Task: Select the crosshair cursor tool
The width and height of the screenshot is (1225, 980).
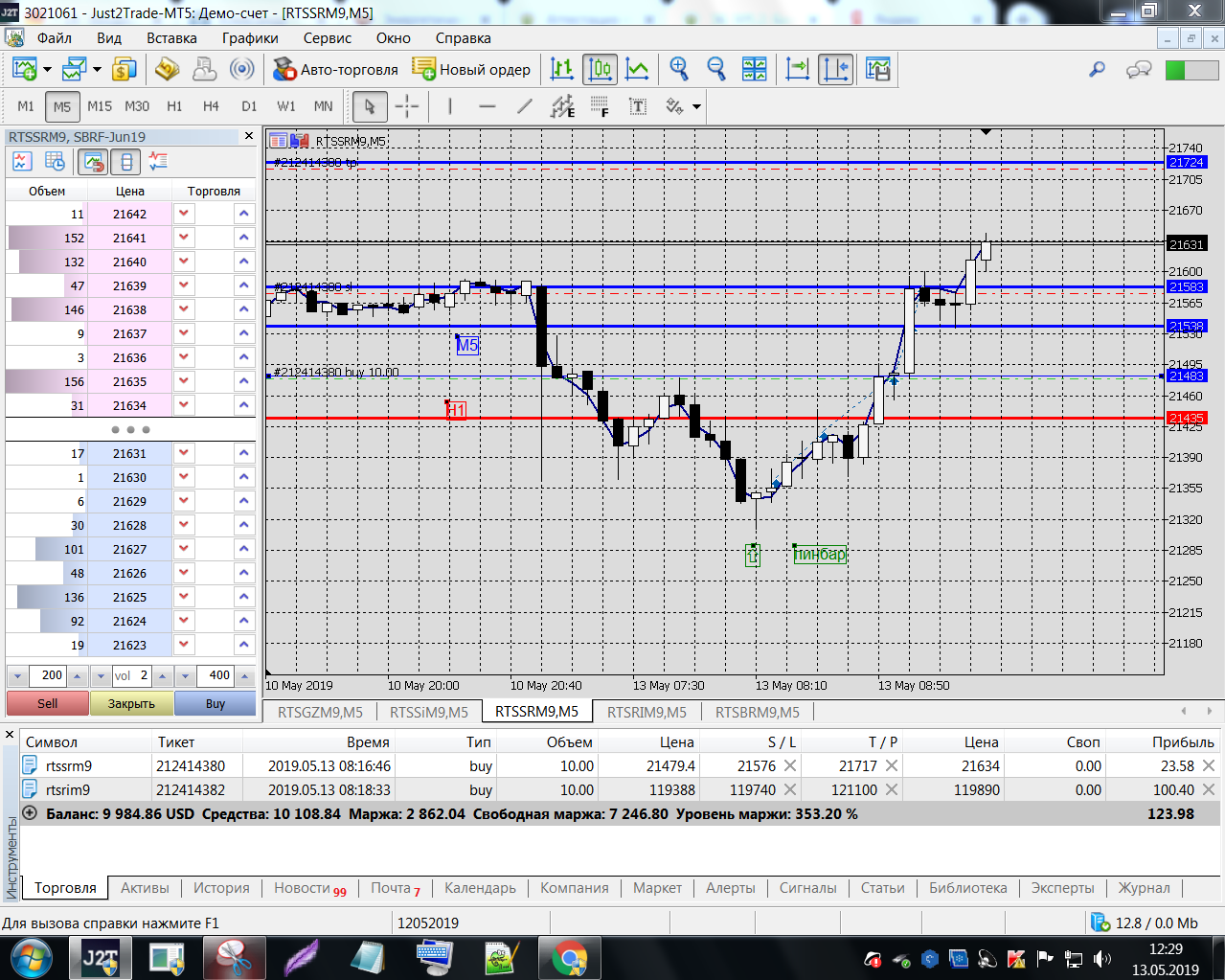Action: pos(407,106)
